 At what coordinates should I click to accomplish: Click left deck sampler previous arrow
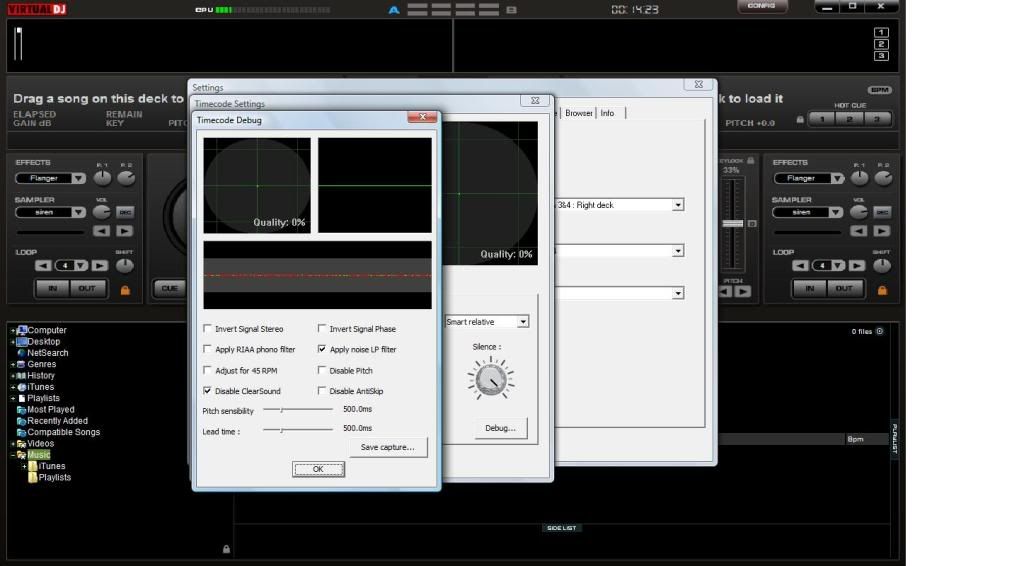point(101,230)
